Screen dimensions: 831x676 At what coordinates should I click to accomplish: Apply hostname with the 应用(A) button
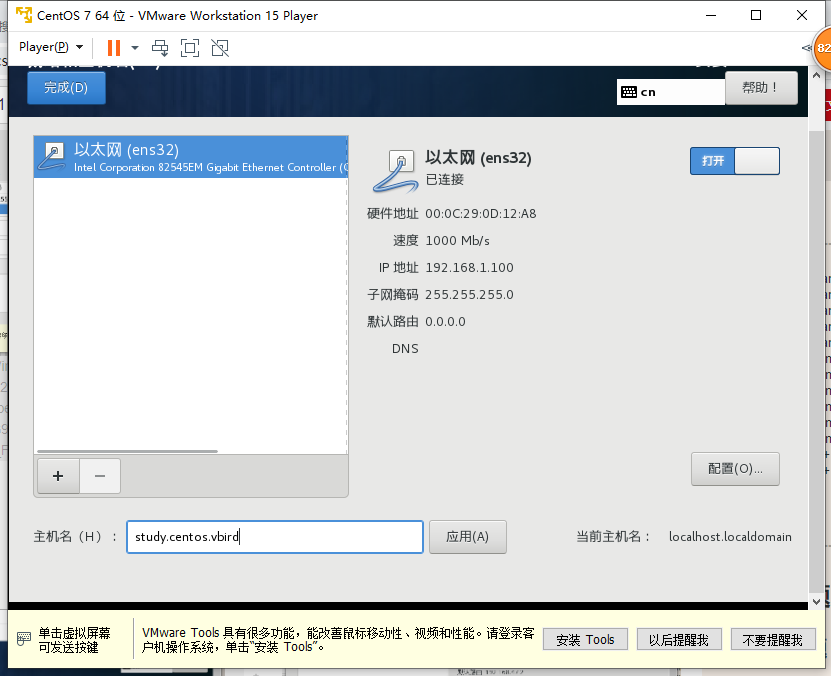pos(467,537)
